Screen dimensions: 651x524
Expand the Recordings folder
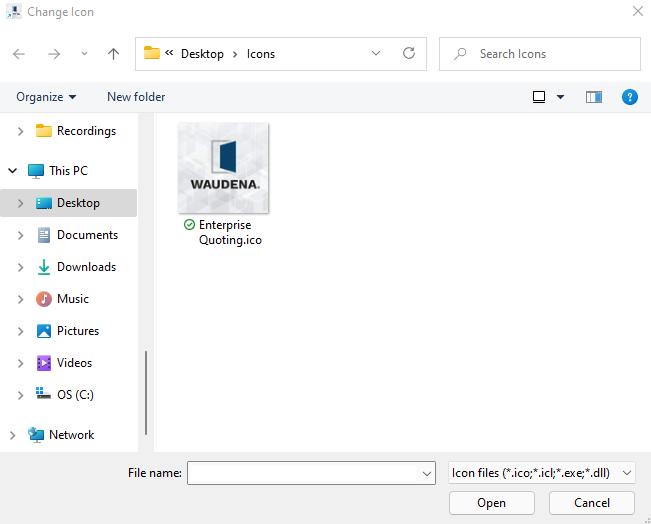(20, 132)
